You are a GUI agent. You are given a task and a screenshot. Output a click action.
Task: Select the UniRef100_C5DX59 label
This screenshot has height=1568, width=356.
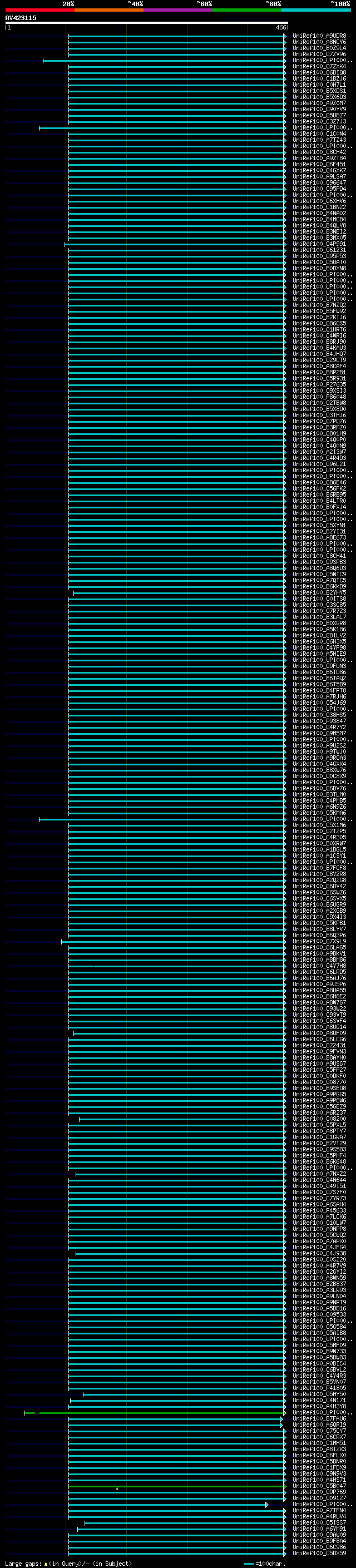(x=319, y=1554)
